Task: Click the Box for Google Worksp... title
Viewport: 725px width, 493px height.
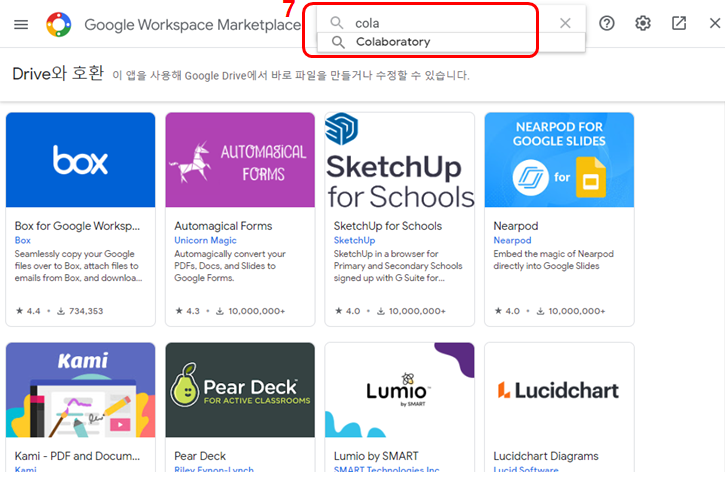Action: click(x=77, y=226)
